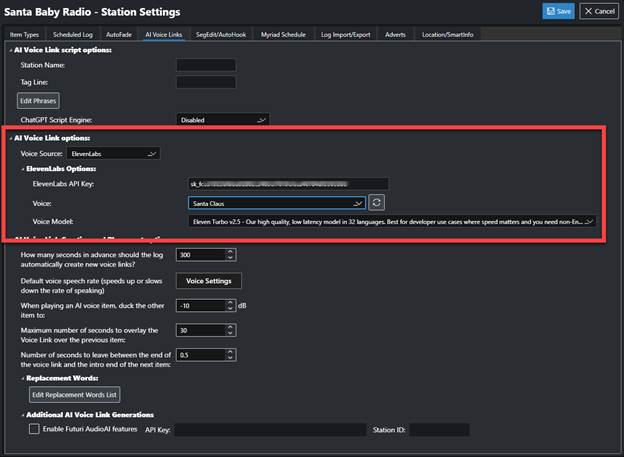The image size is (624, 457).
Task: Click the ElevenLabs API Key field
Action: click(288, 184)
